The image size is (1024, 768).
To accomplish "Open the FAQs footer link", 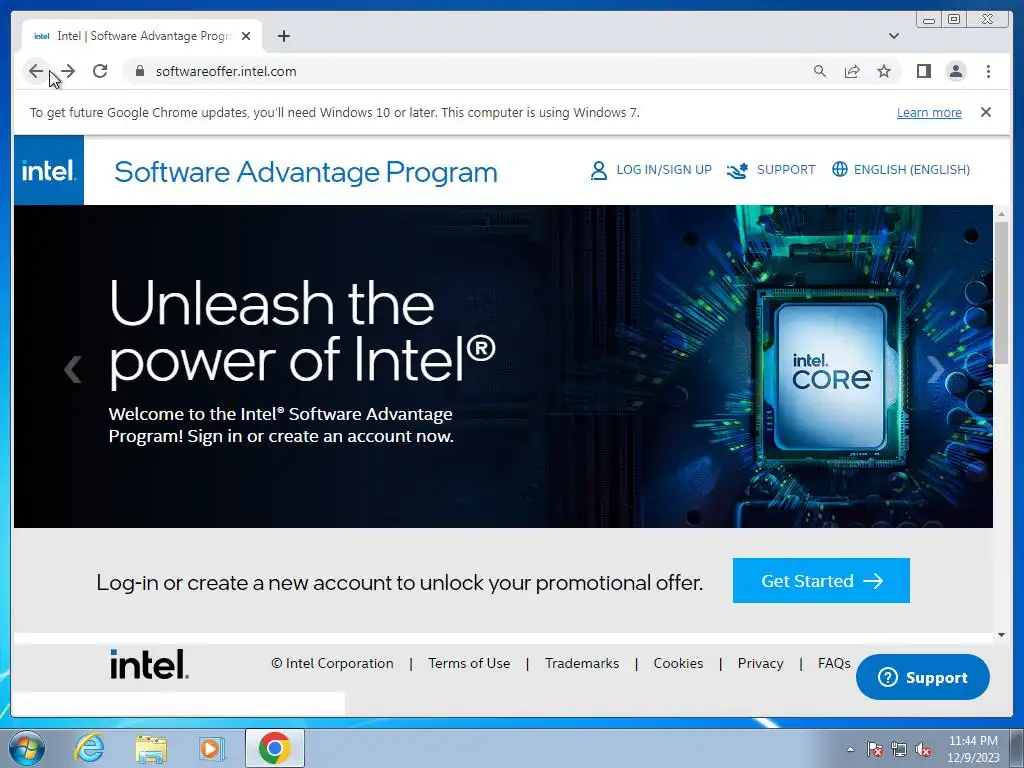I will pos(834,664).
